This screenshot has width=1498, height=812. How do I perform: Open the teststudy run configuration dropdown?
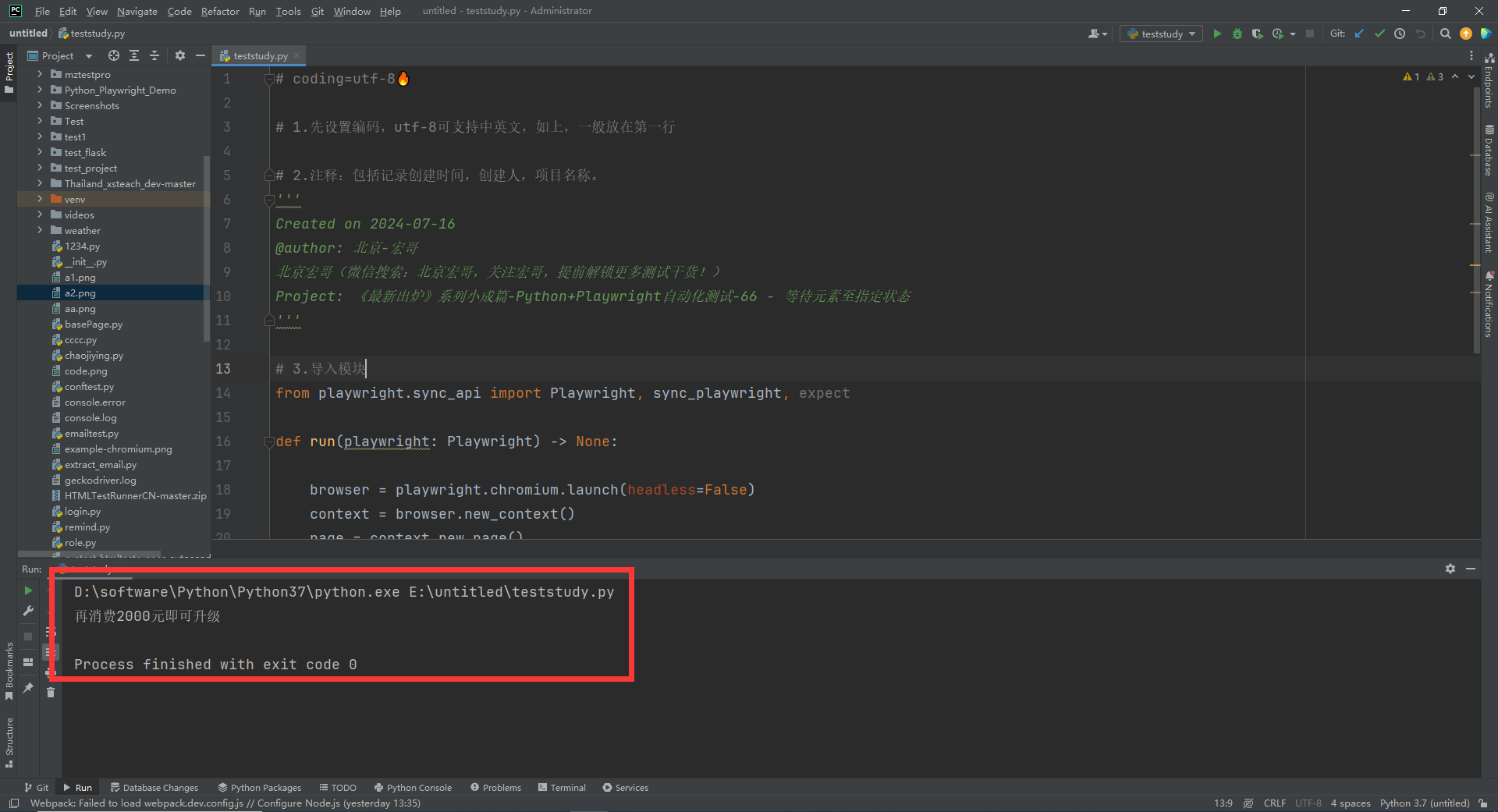tap(1162, 34)
